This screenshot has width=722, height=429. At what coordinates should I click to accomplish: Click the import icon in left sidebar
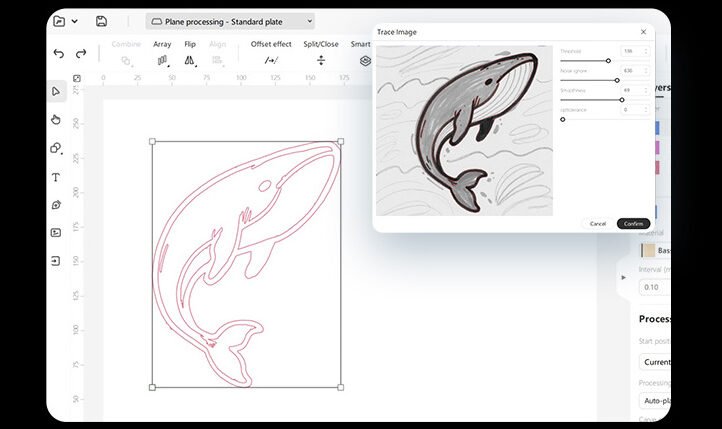pyautogui.click(x=55, y=261)
